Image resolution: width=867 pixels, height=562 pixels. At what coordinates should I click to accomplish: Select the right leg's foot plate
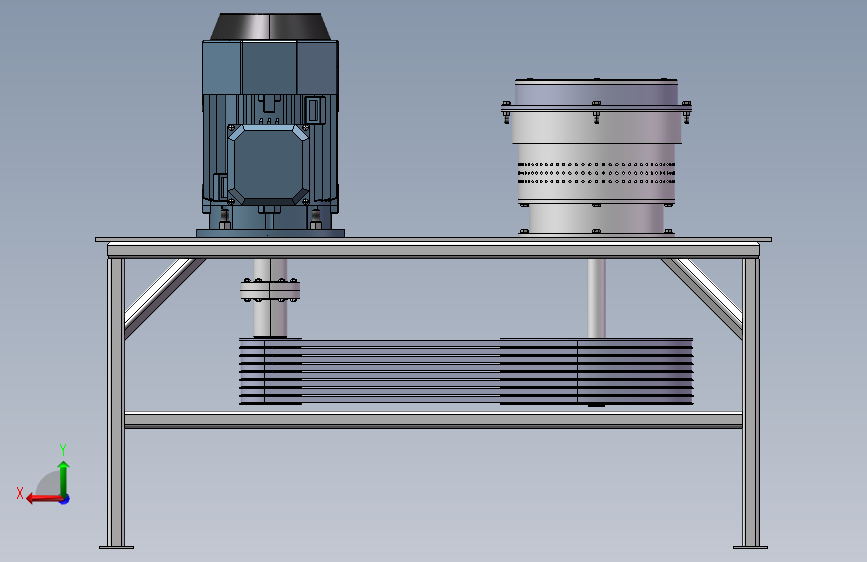tap(750, 548)
